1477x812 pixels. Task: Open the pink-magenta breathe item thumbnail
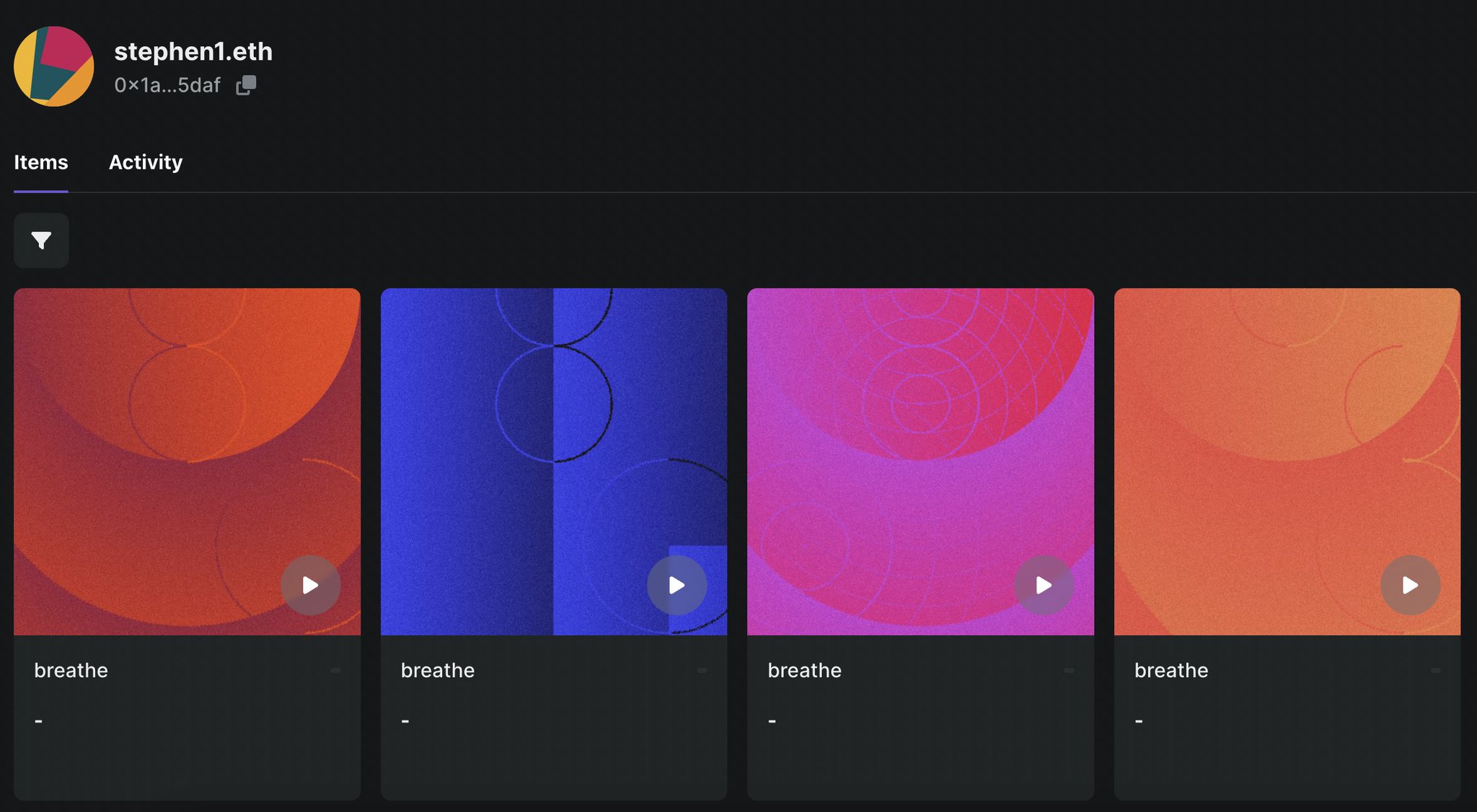[x=920, y=462]
